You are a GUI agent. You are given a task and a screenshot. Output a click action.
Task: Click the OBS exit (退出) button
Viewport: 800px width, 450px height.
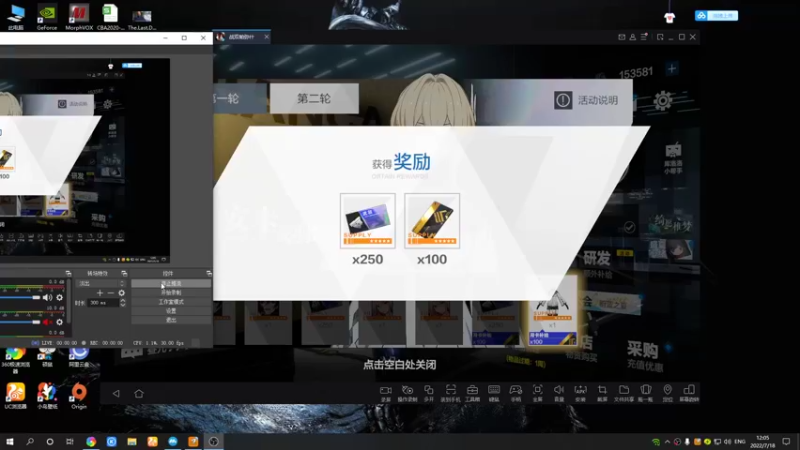171,320
